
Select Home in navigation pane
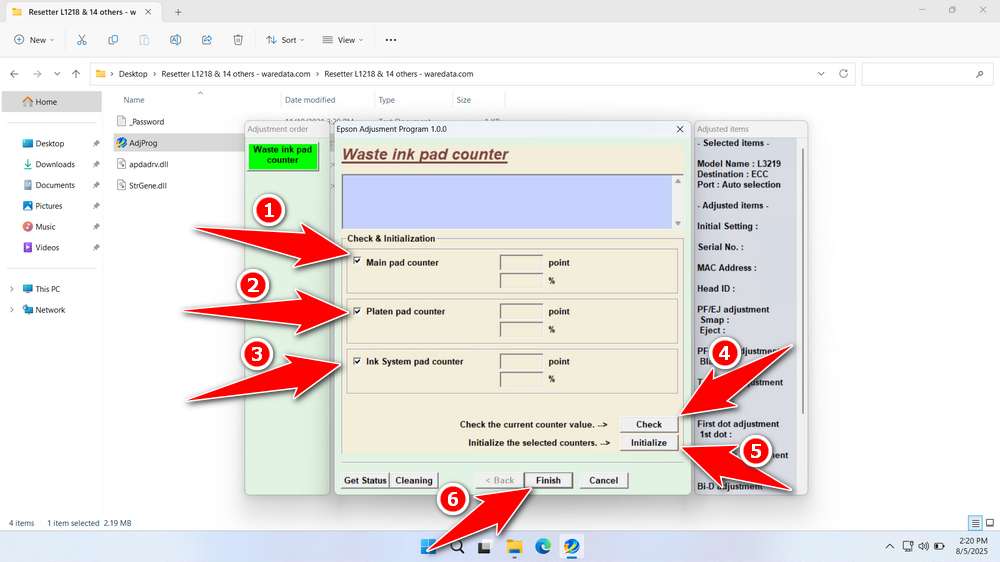tap(52, 101)
